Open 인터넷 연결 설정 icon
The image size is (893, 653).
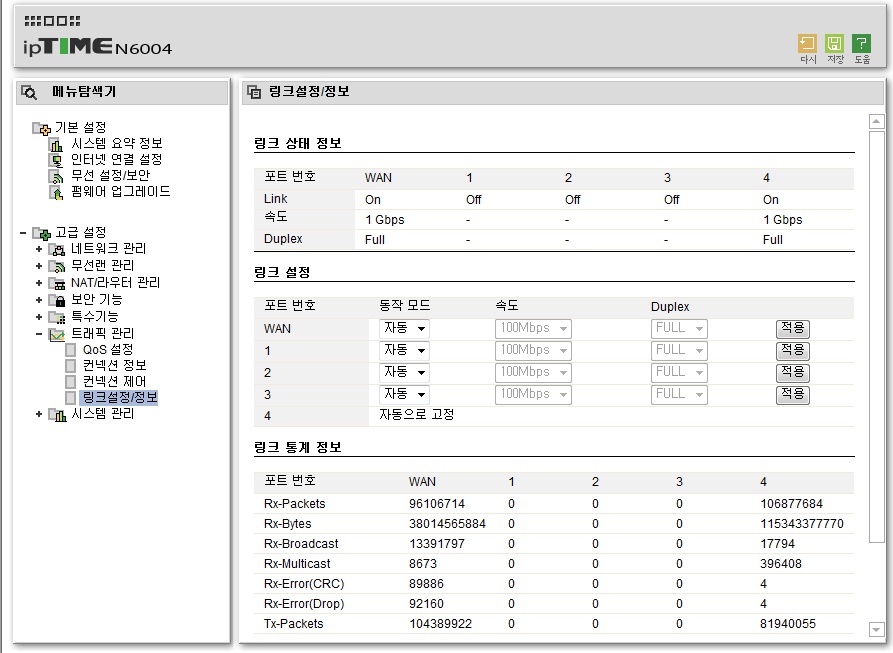coord(56,160)
